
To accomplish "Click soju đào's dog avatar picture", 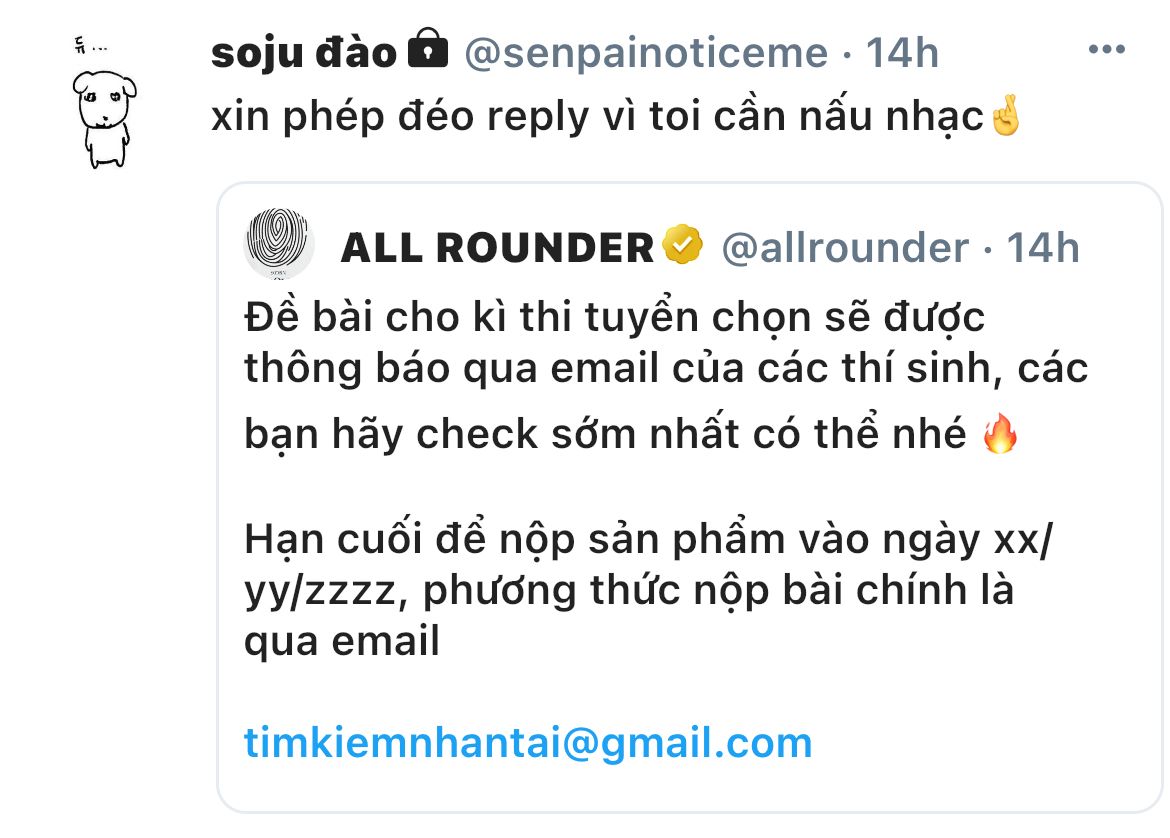I will (104, 118).
